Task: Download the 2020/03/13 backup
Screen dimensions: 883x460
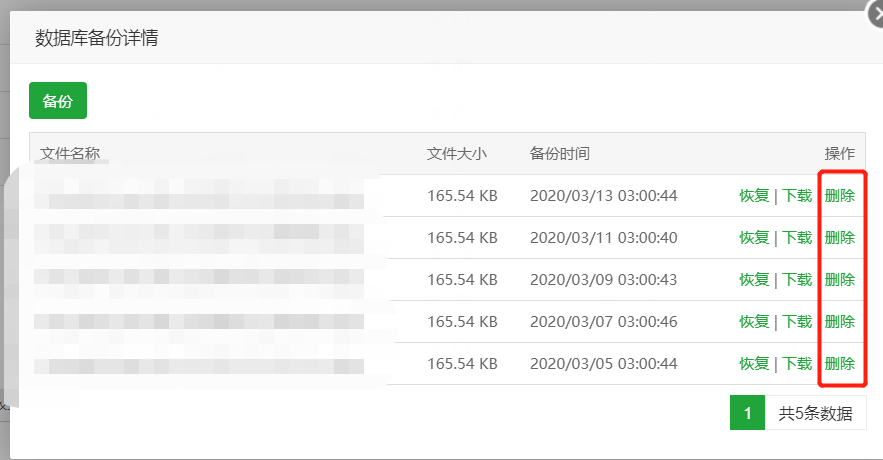Action: 797,196
